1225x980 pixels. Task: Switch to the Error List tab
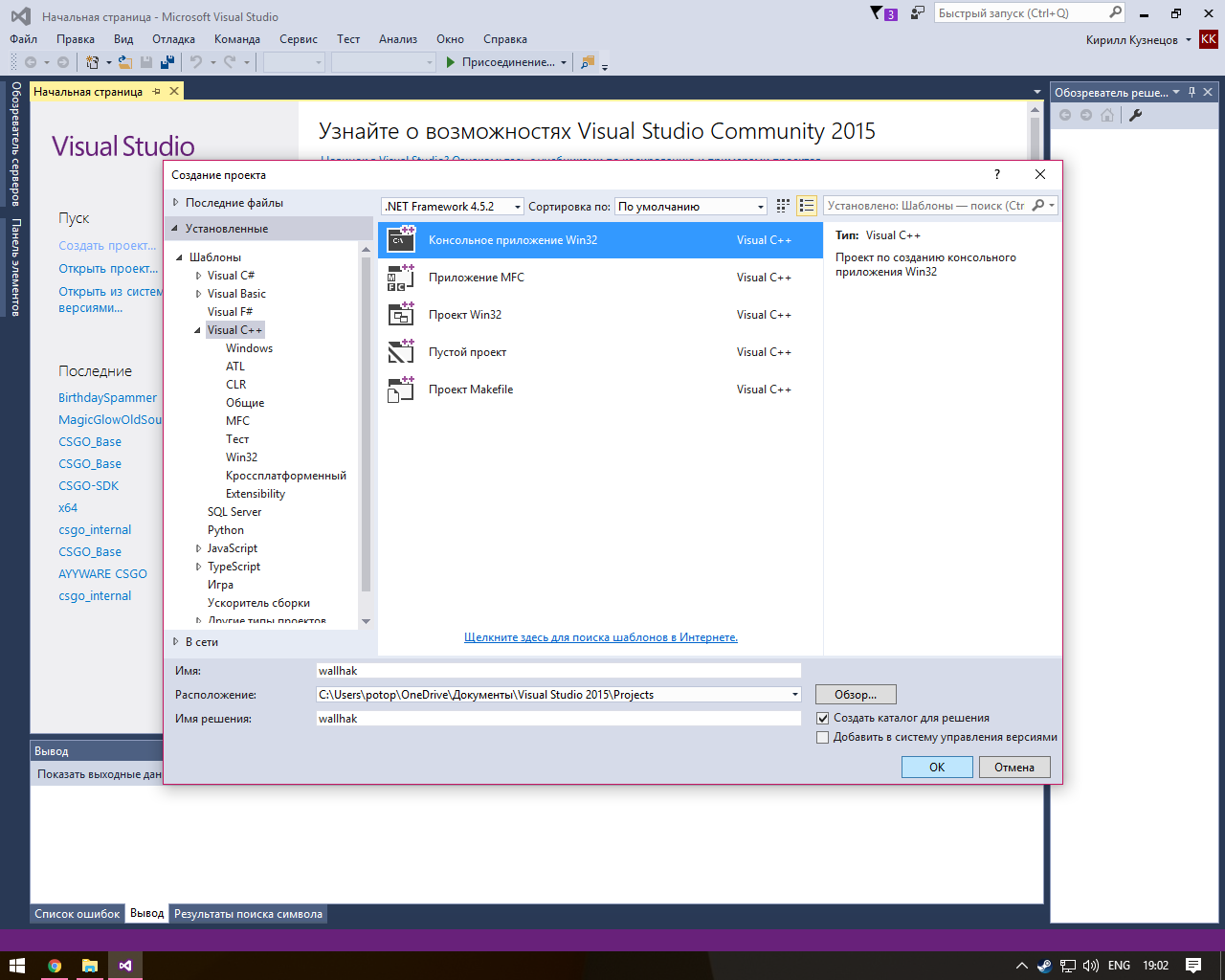[78, 914]
